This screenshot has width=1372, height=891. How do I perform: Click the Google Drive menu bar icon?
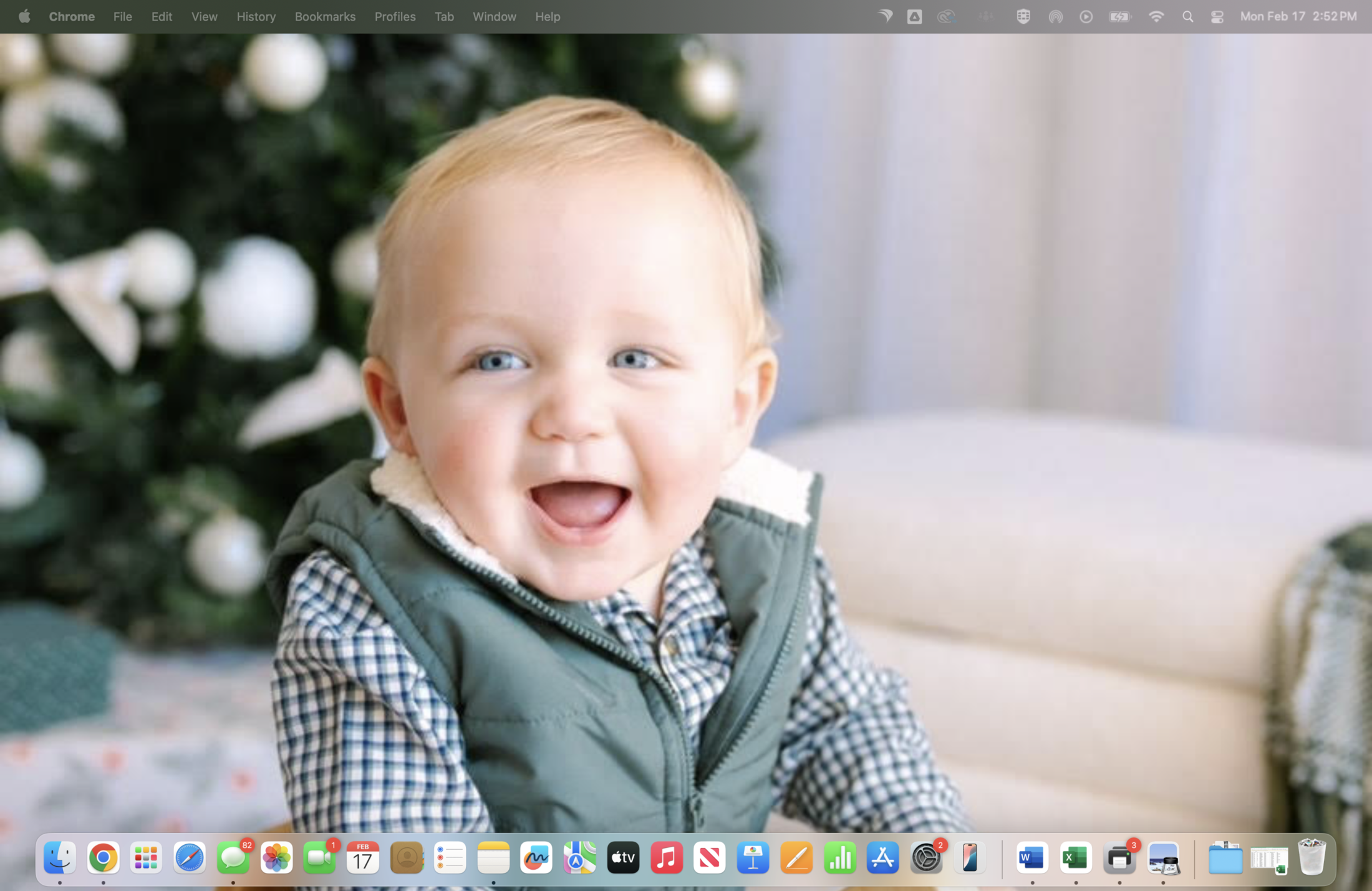pos(914,17)
